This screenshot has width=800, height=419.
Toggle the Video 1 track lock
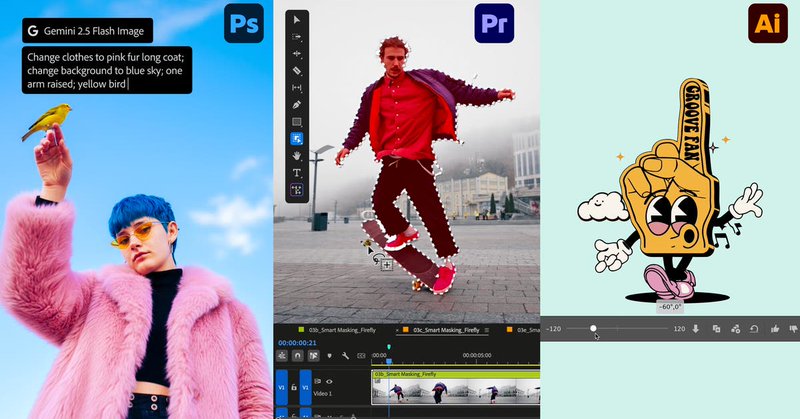tap(293, 387)
